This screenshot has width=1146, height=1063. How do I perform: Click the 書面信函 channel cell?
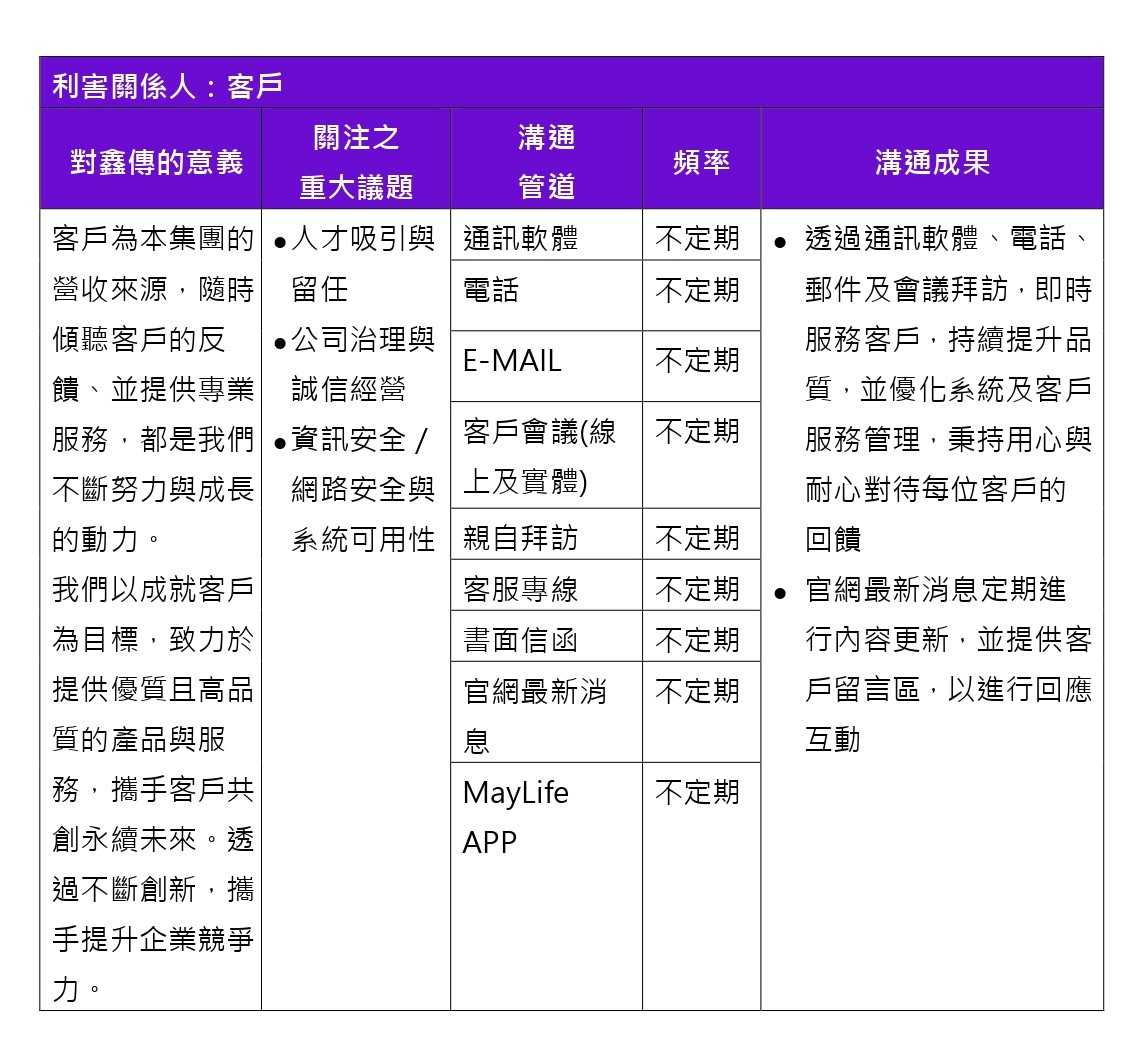(521, 640)
